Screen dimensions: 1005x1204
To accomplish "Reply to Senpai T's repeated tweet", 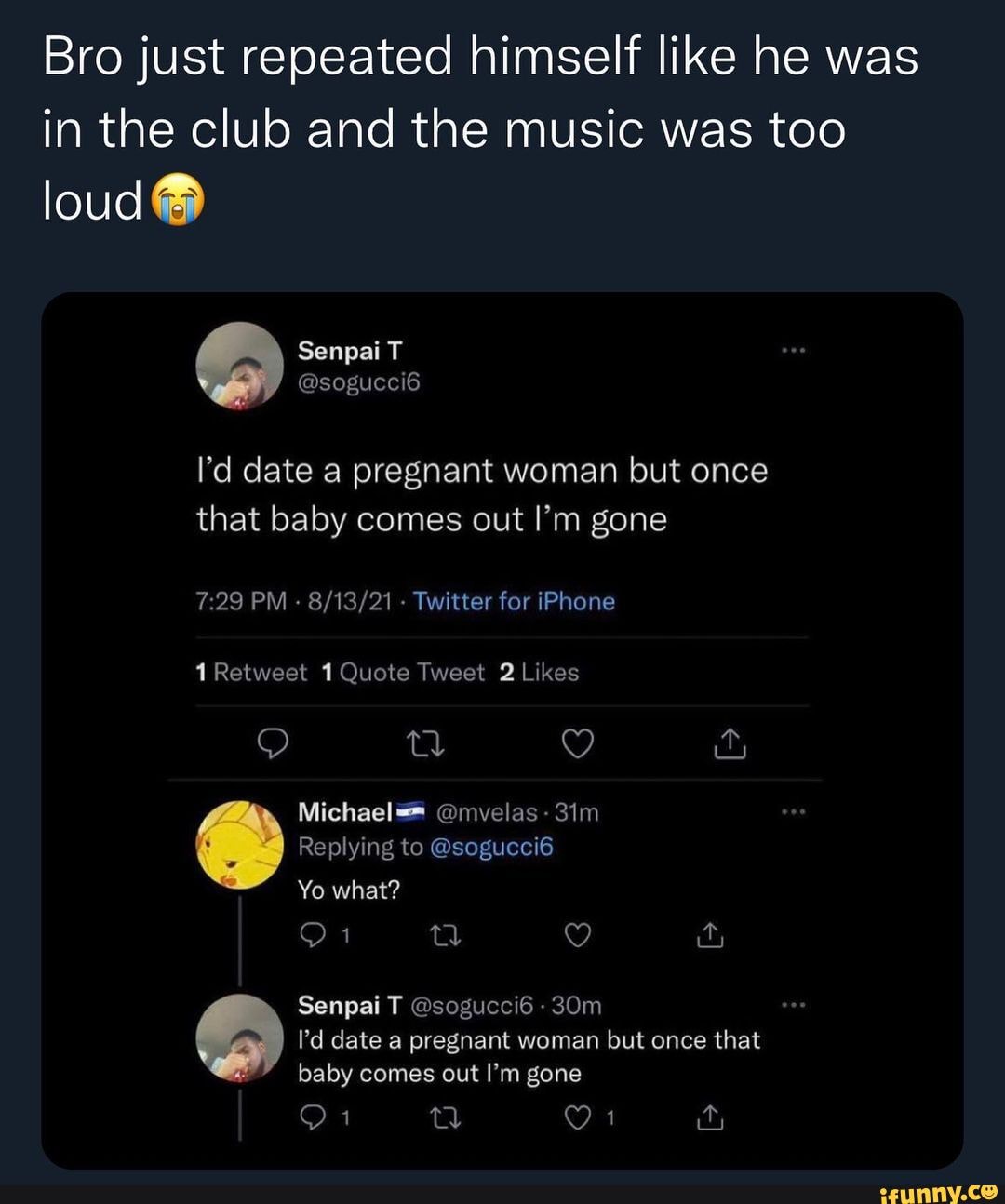I will pos(310,1118).
